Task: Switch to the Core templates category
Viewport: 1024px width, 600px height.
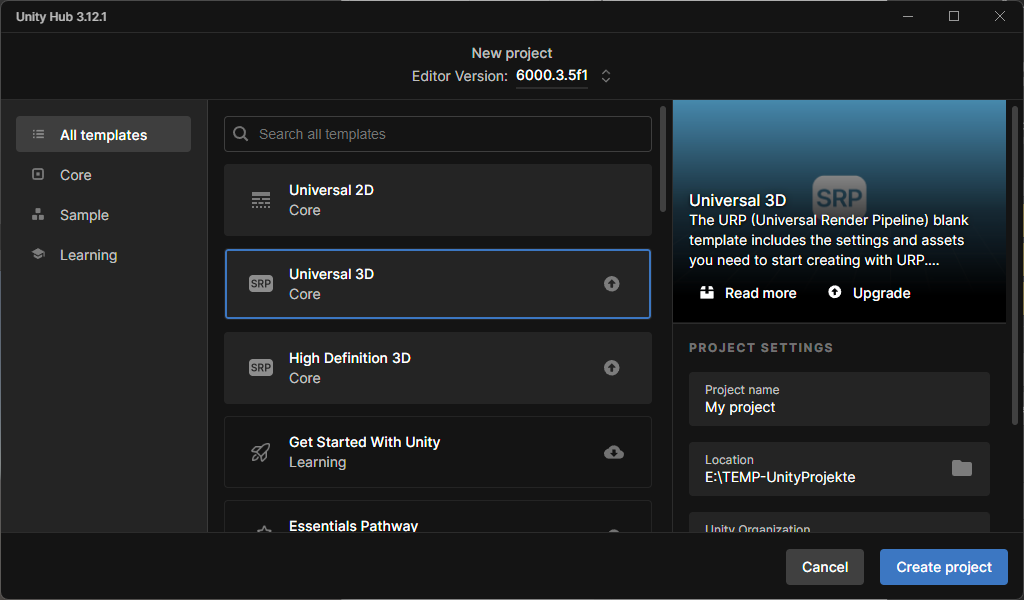Action: tap(75, 175)
